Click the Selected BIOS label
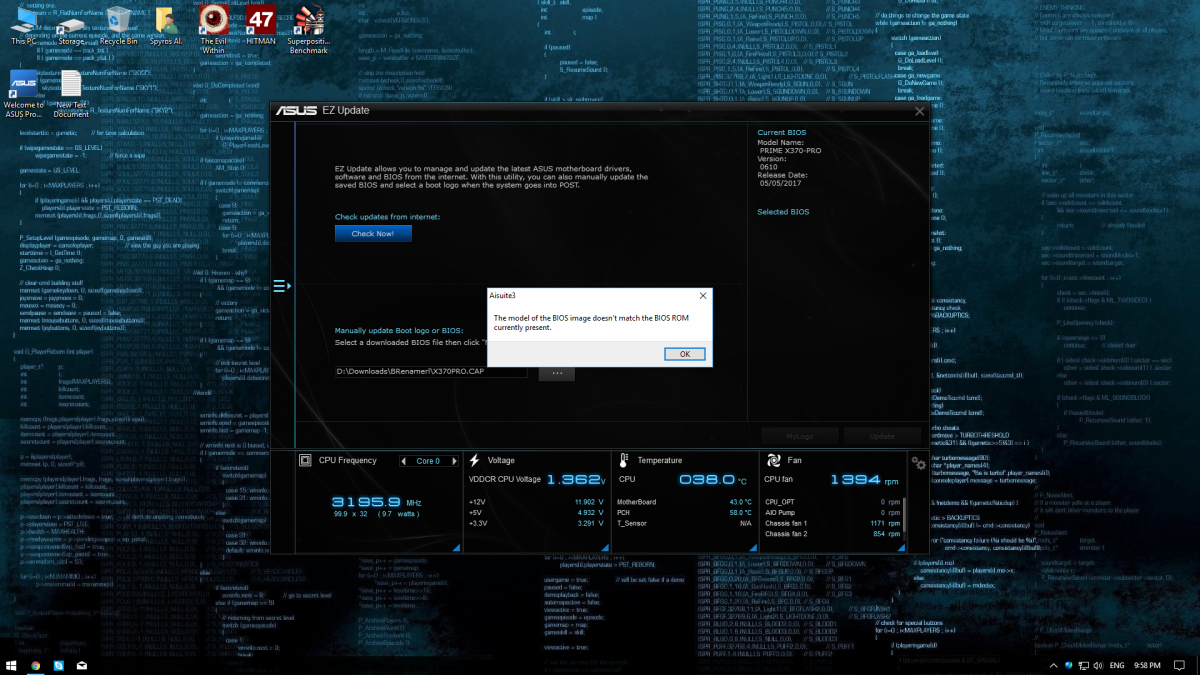 (x=783, y=212)
